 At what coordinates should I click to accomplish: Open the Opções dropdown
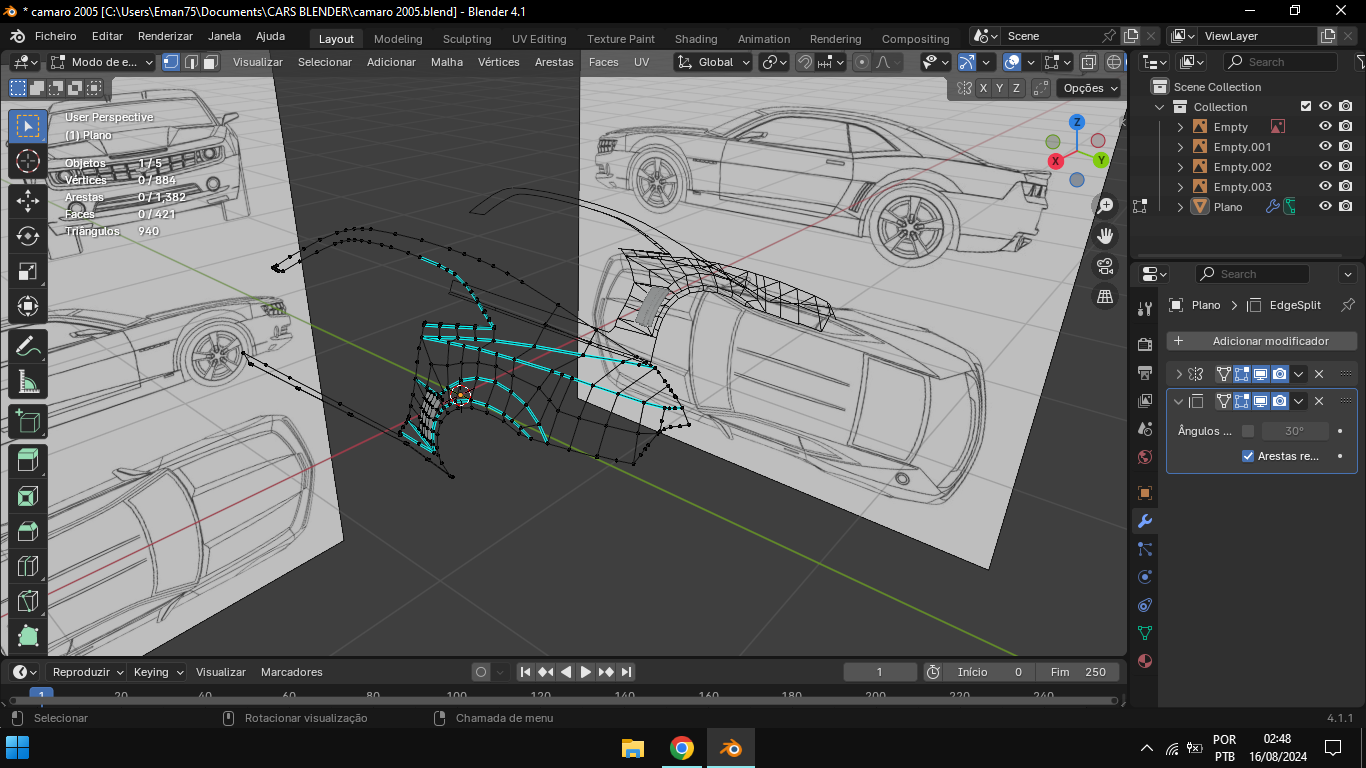1089,88
